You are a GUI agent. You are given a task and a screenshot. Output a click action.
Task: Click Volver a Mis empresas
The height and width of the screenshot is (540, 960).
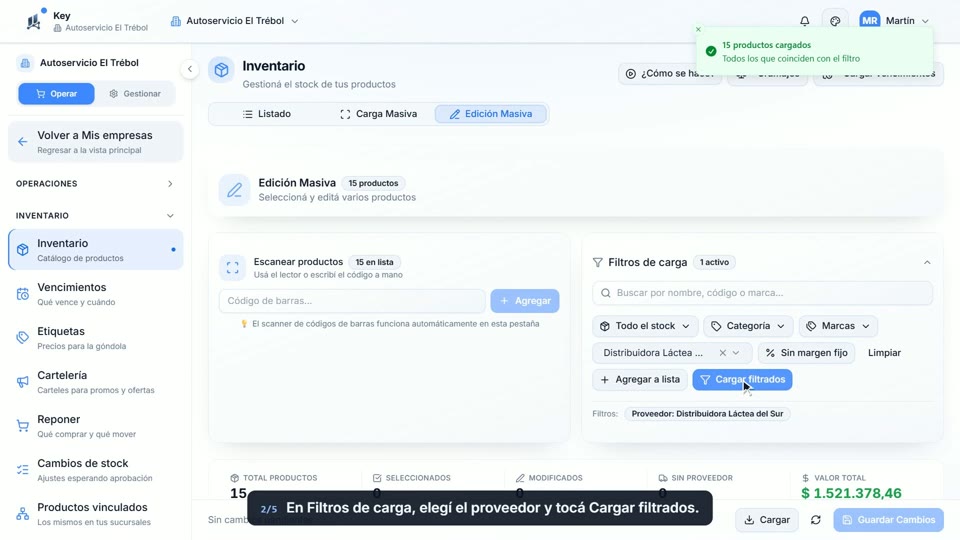[x=96, y=142]
